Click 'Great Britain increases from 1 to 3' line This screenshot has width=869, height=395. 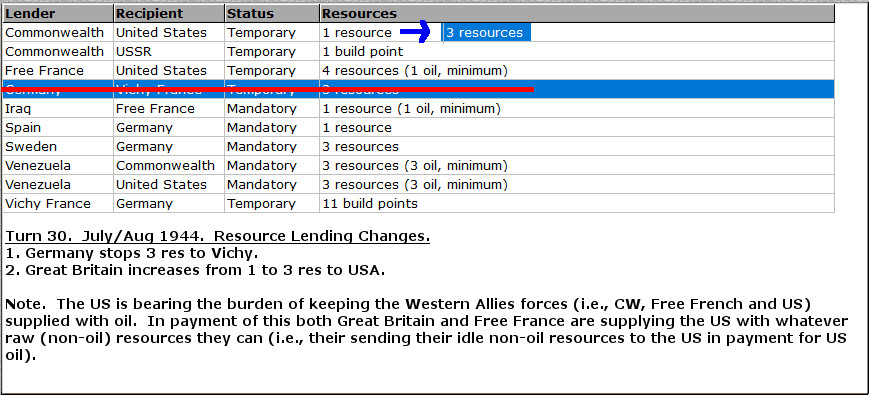tap(195, 271)
